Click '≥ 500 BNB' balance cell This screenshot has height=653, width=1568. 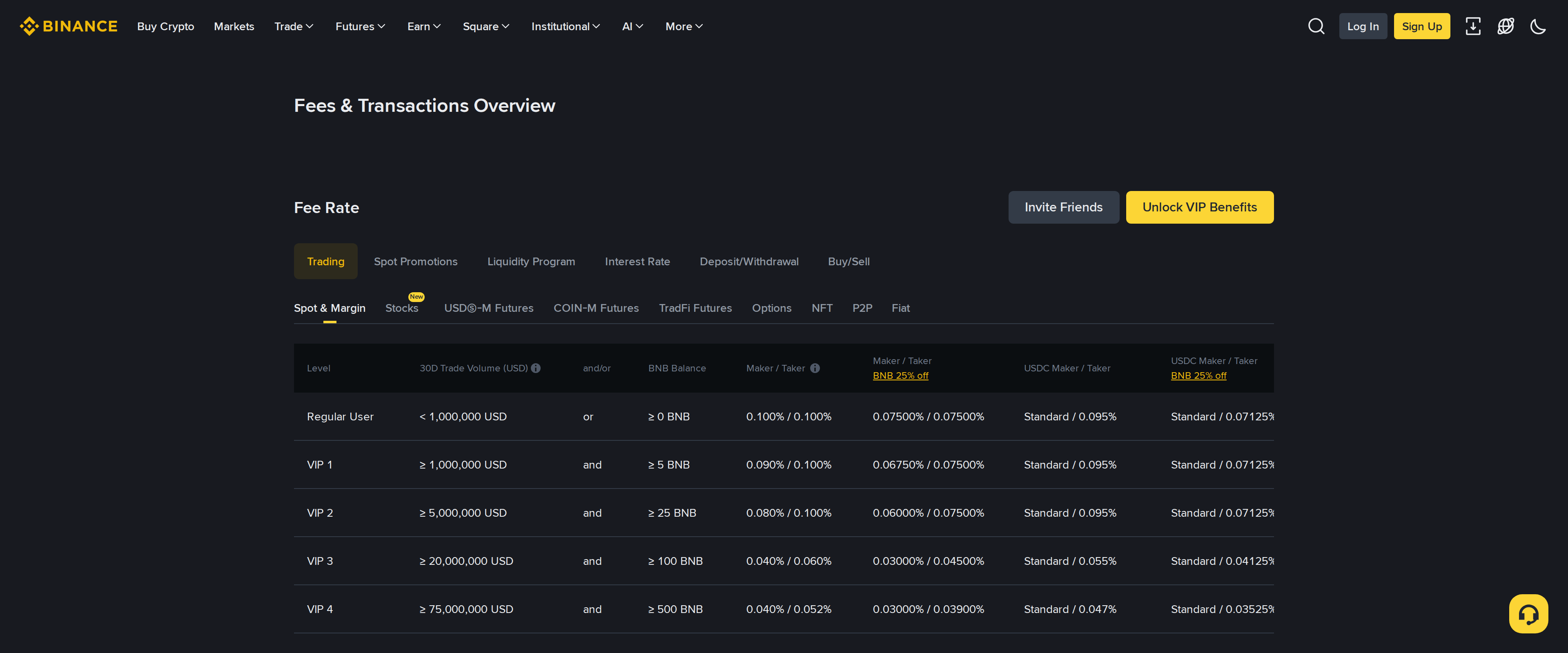pos(676,609)
